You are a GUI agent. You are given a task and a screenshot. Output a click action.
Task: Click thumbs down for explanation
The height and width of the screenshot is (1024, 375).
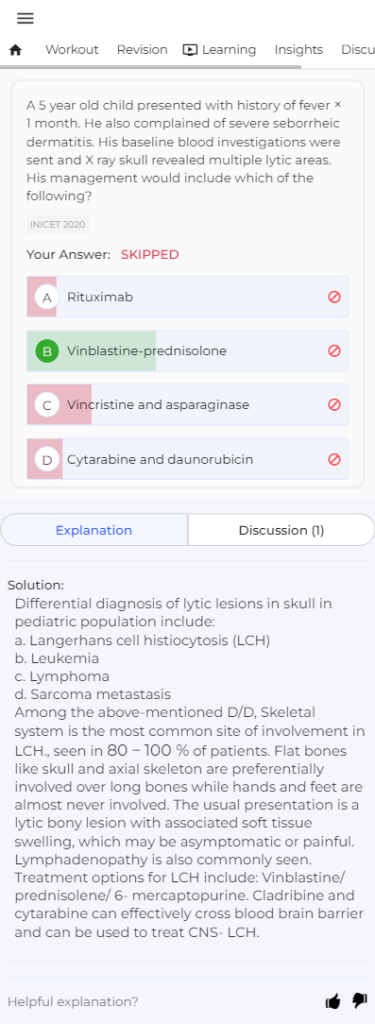tap(359, 1000)
